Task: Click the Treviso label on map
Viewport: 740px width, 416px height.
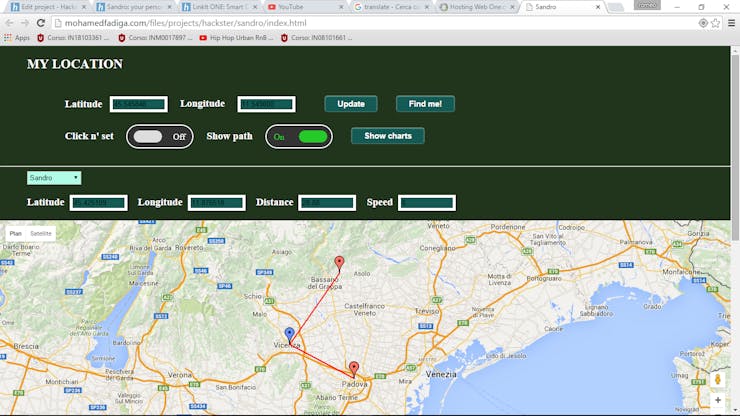Action: (427, 311)
